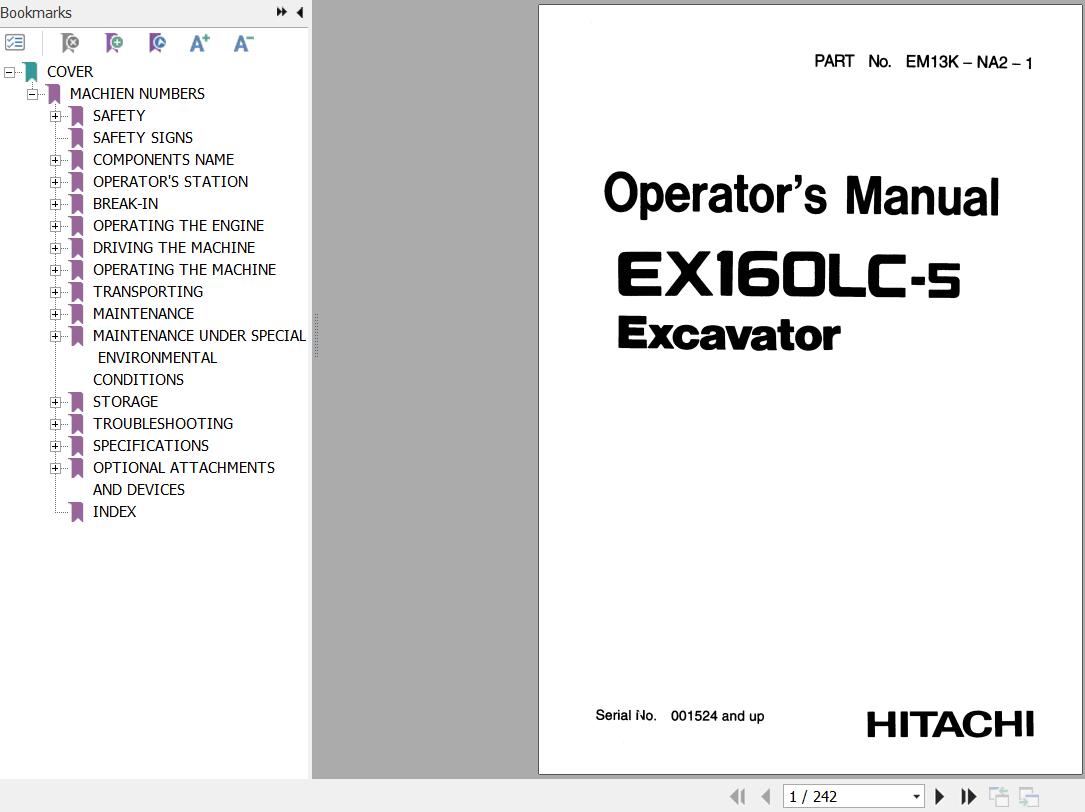Increase bookmark text size with A+
The height and width of the screenshot is (812, 1085).
tap(200, 43)
